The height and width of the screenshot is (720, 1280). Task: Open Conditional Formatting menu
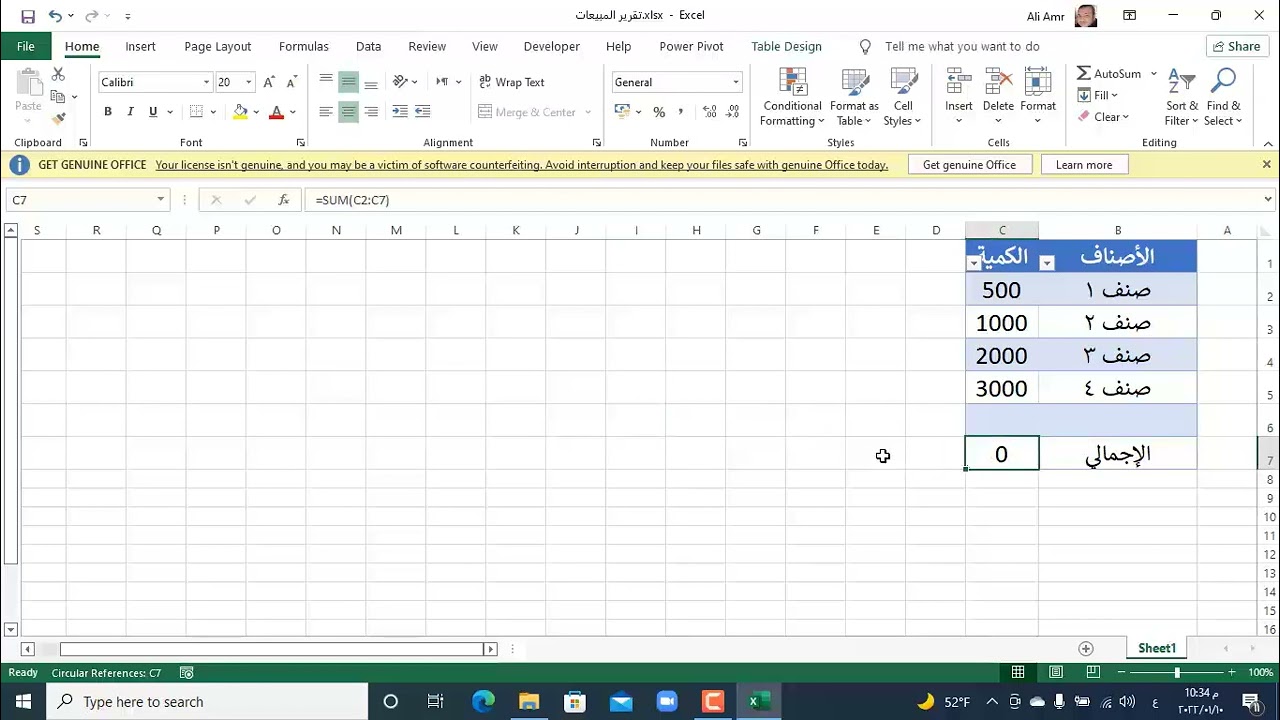pos(792,98)
